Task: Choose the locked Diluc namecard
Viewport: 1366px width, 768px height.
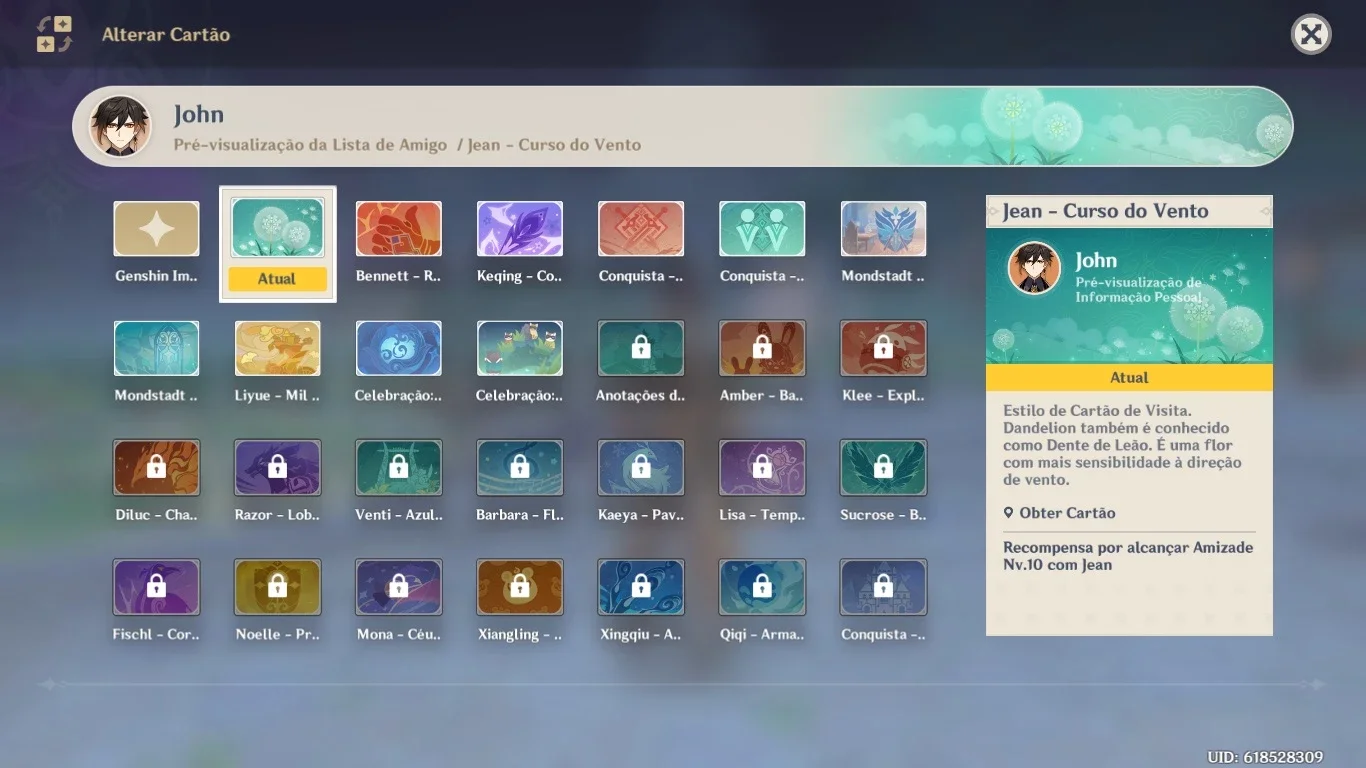Action: tap(156, 467)
